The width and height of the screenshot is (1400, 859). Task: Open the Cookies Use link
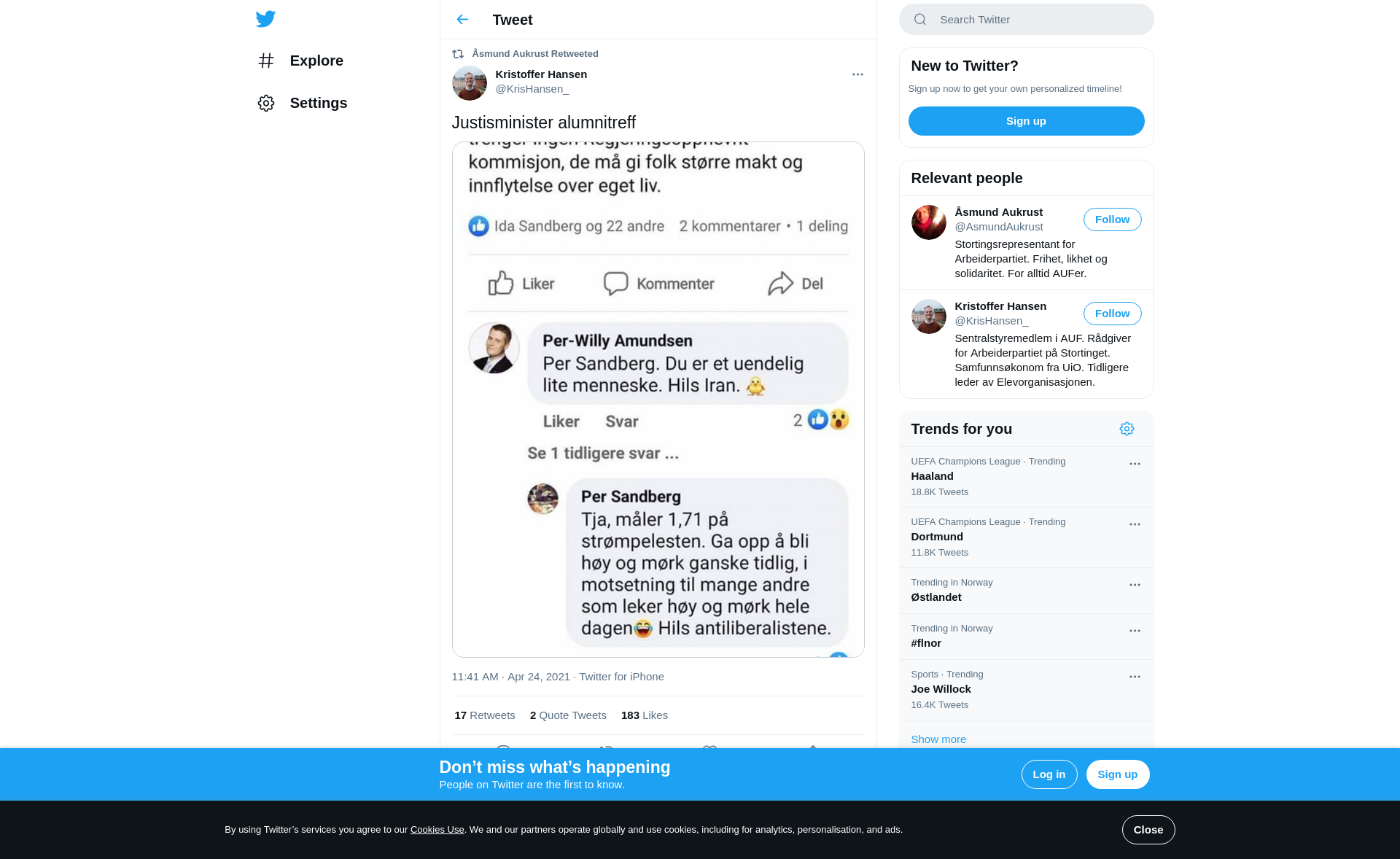437,830
